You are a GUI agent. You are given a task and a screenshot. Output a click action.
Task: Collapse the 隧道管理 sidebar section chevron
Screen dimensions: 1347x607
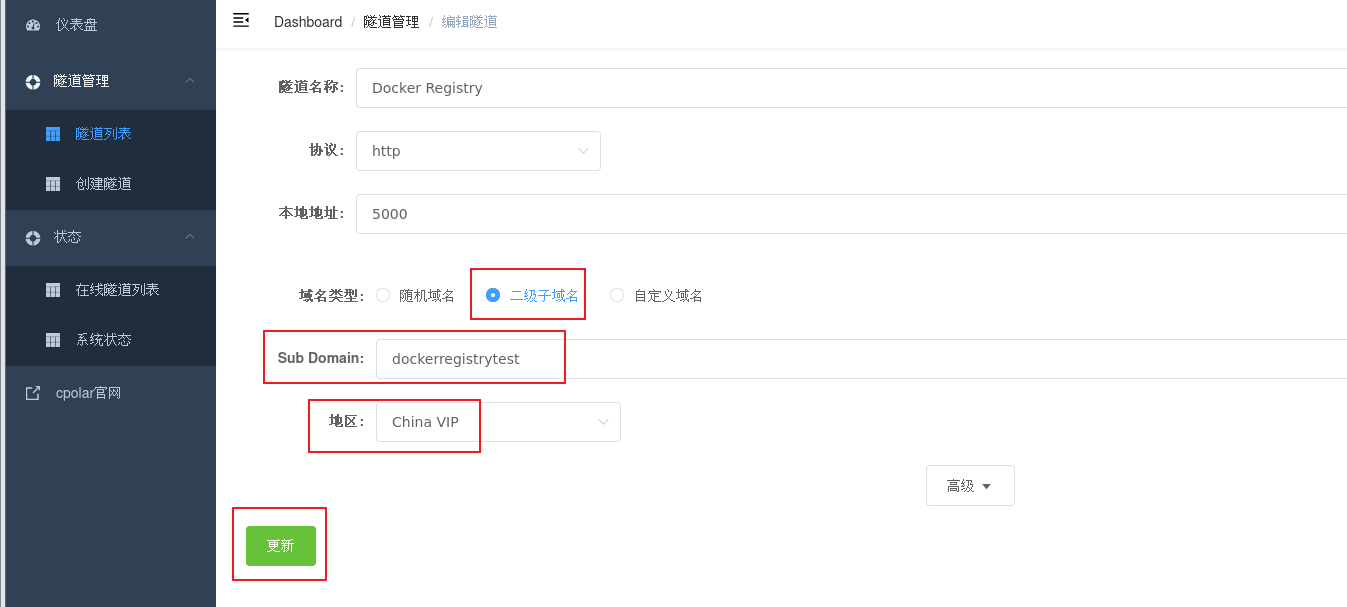pyautogui.click(x=190, y=81)
